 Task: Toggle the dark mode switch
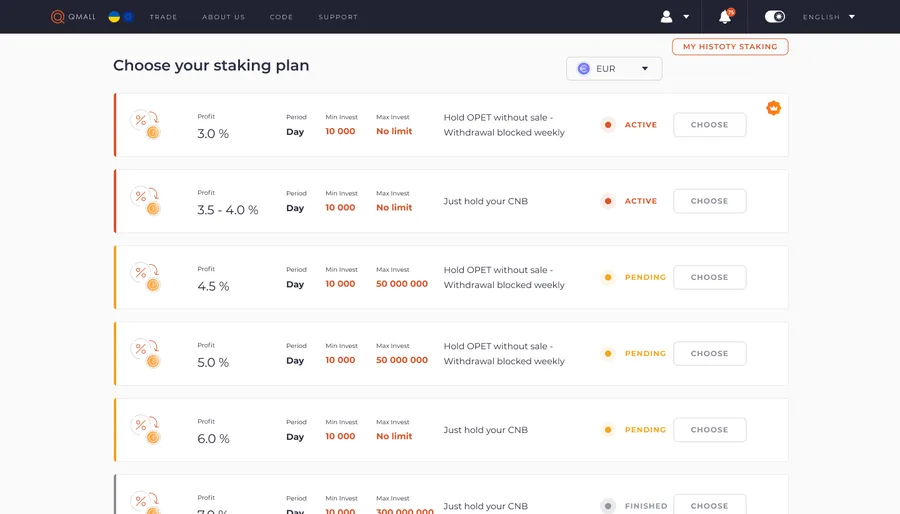click(x=775, y=17)
